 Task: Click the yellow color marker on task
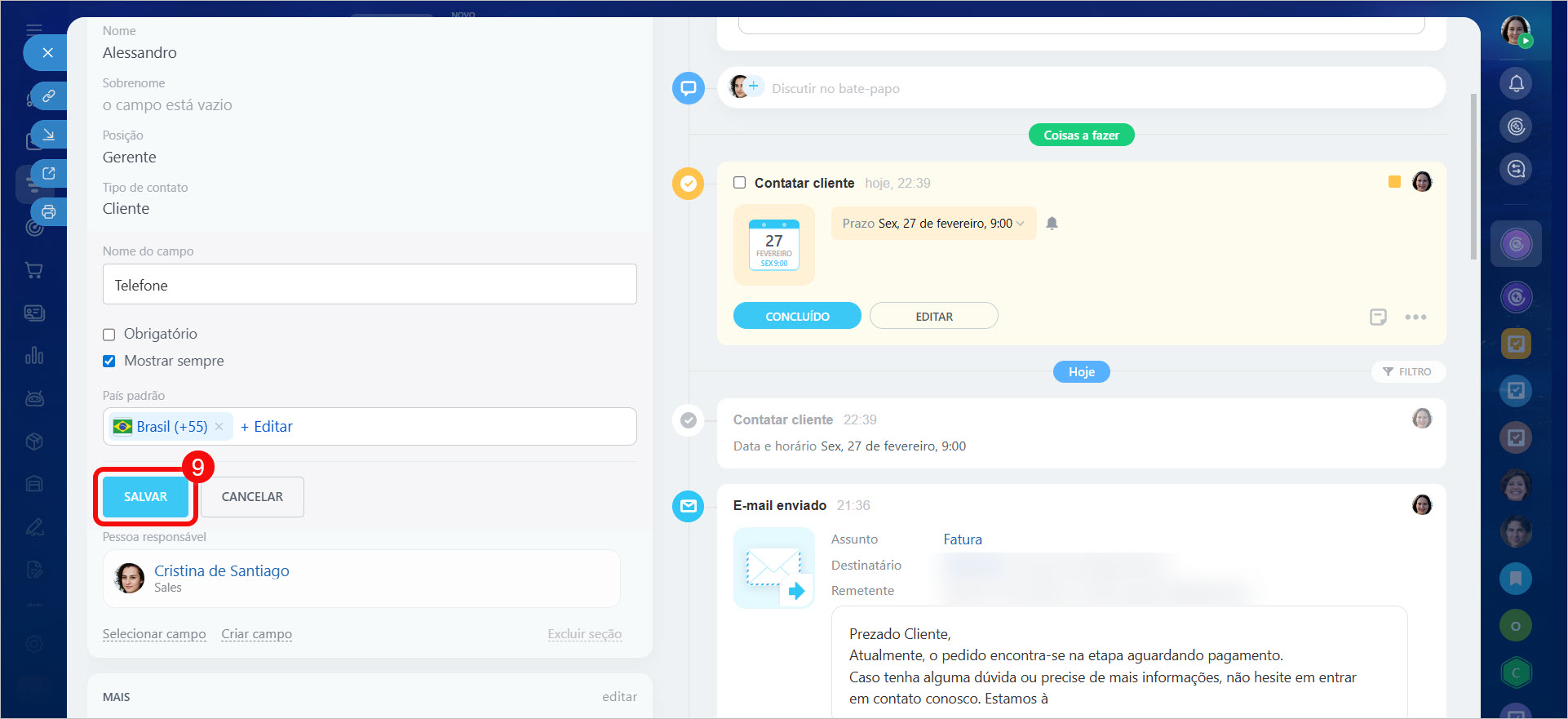point(1394,182)
